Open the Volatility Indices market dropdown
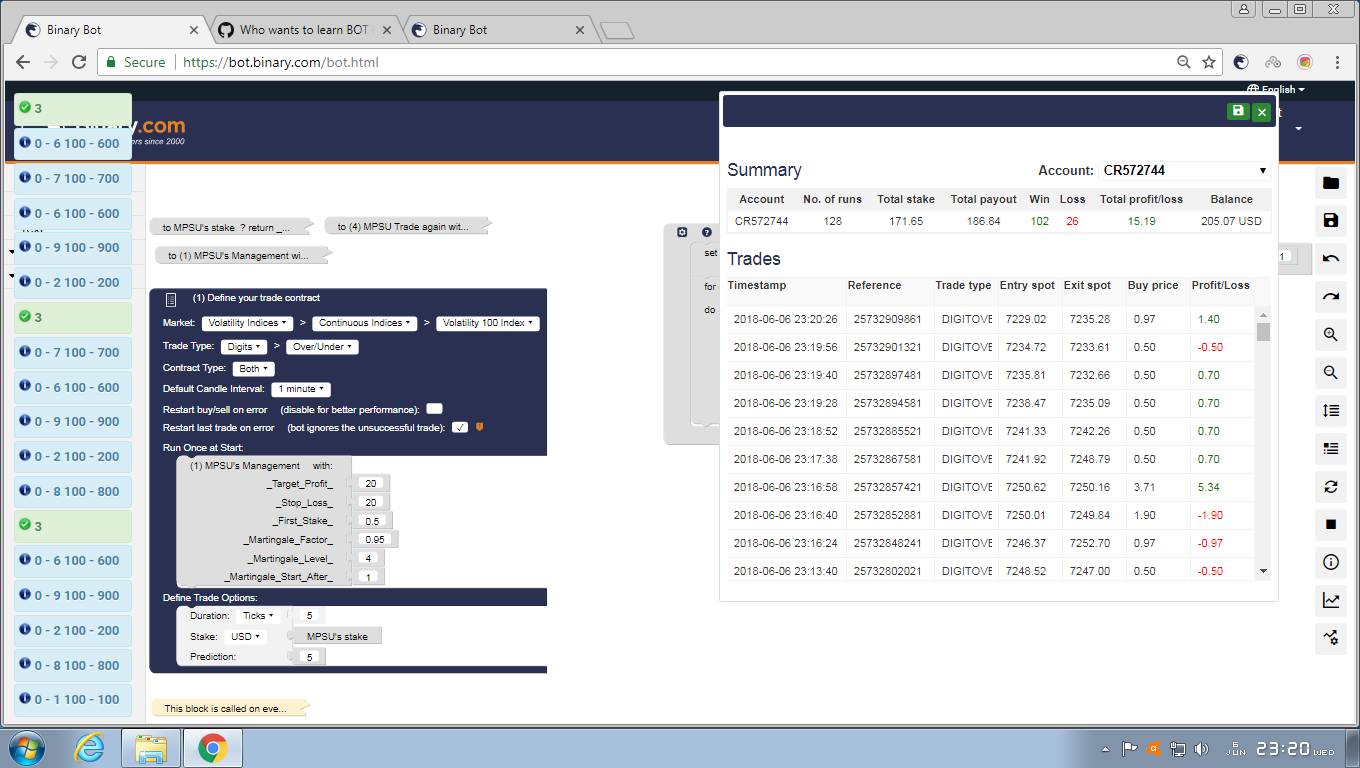Image resolution: width=1360 pixels, height=768 pixels. (247, 323)
